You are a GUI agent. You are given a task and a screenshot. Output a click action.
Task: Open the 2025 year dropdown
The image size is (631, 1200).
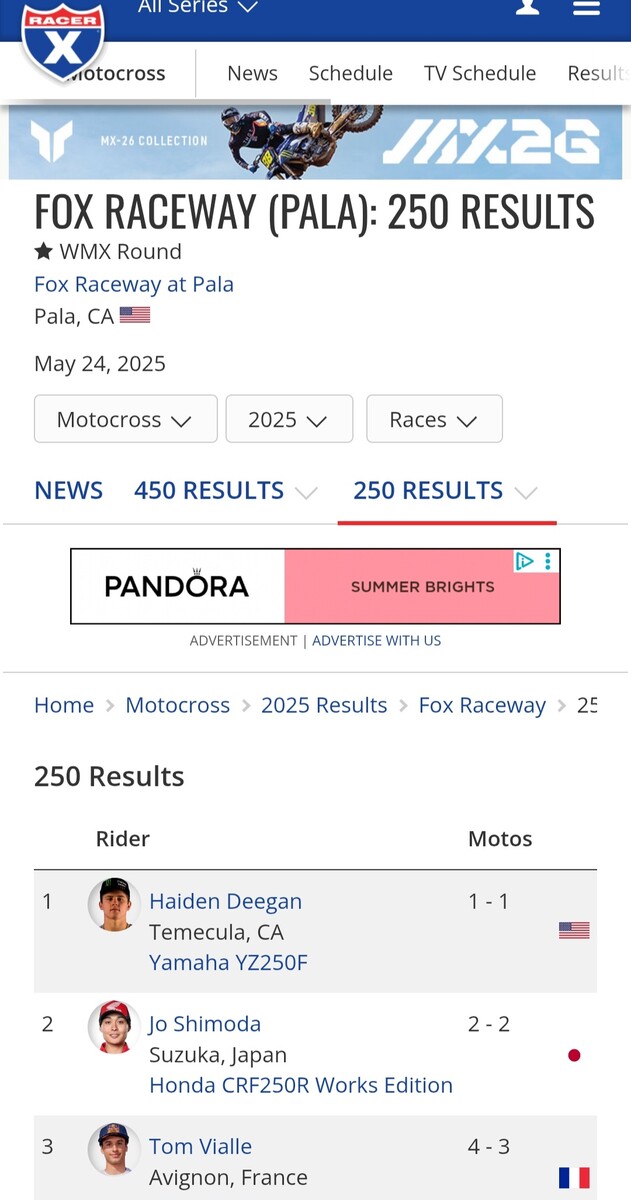[x=289, y=419]
